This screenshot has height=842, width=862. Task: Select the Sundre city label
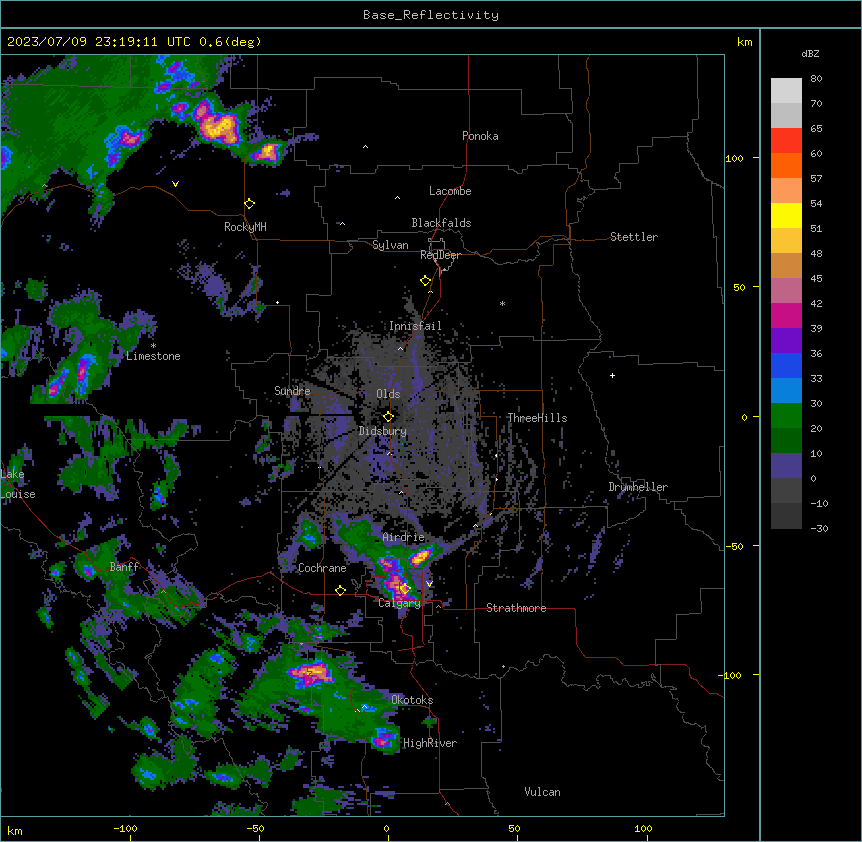pos(292,391)
